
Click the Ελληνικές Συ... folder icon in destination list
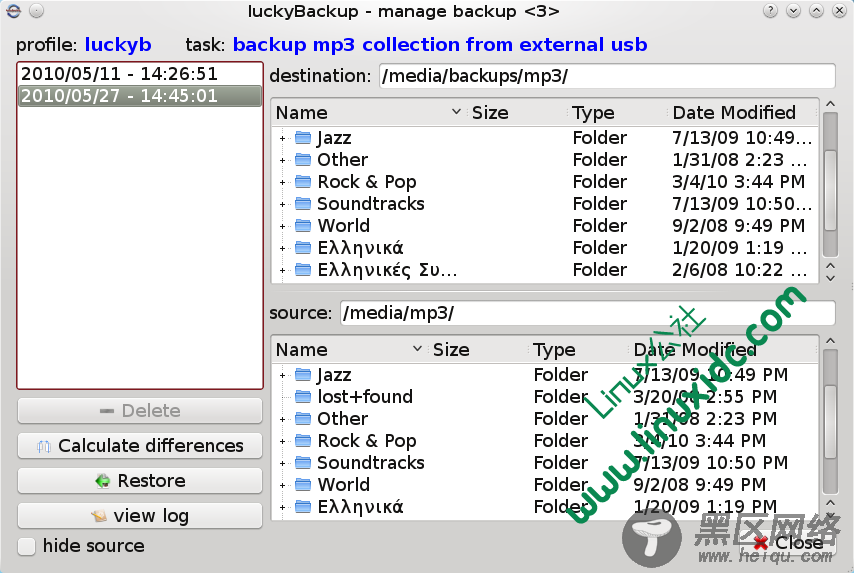[303, 270]
